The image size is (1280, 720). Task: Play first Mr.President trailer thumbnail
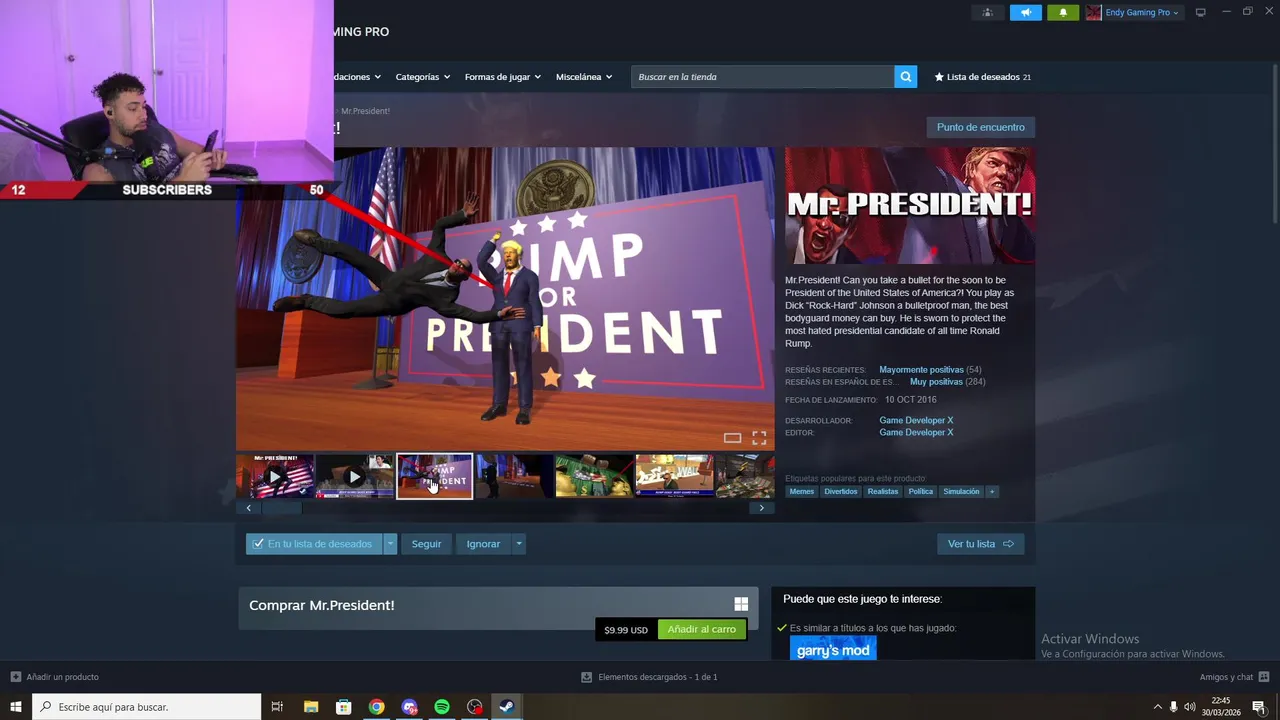(275, 476)
